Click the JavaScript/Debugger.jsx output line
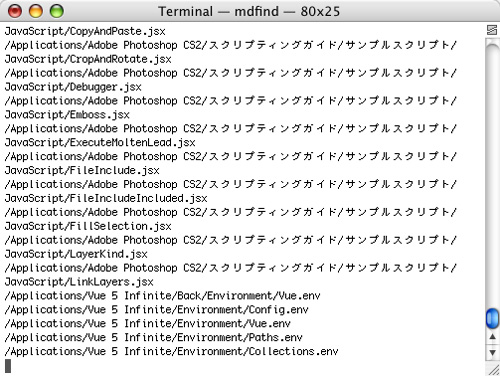The width and height of the screenshot is (500, 376). pyautogui.click(x=73, y=87)
